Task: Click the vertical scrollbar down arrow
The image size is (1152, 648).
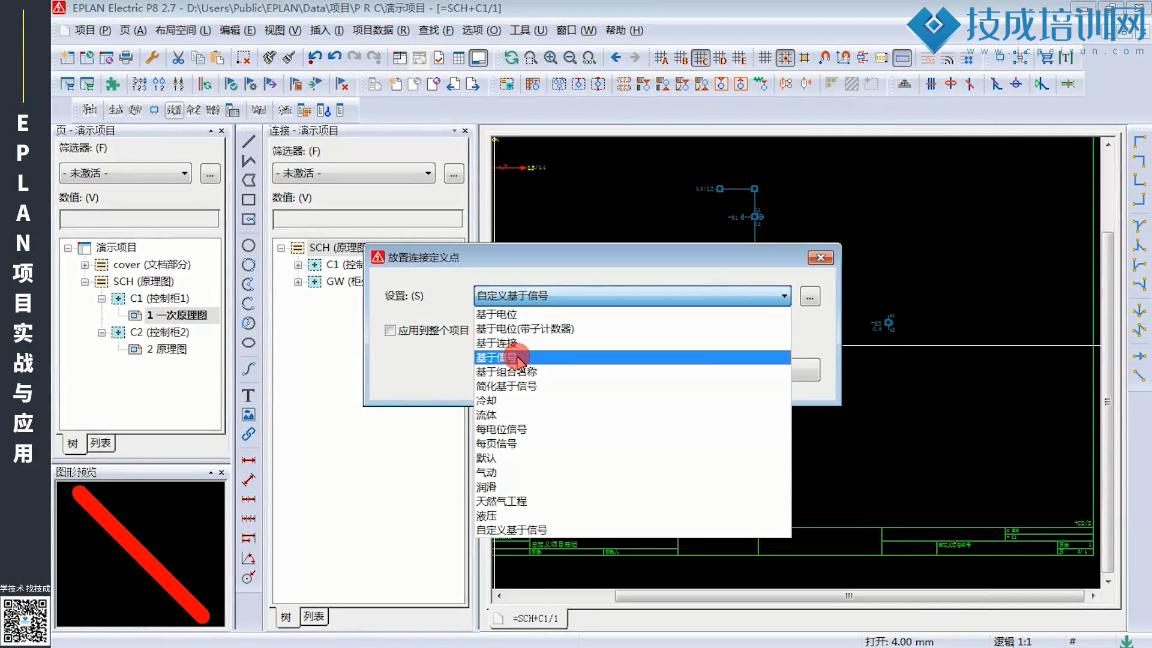Action: 1108,581
